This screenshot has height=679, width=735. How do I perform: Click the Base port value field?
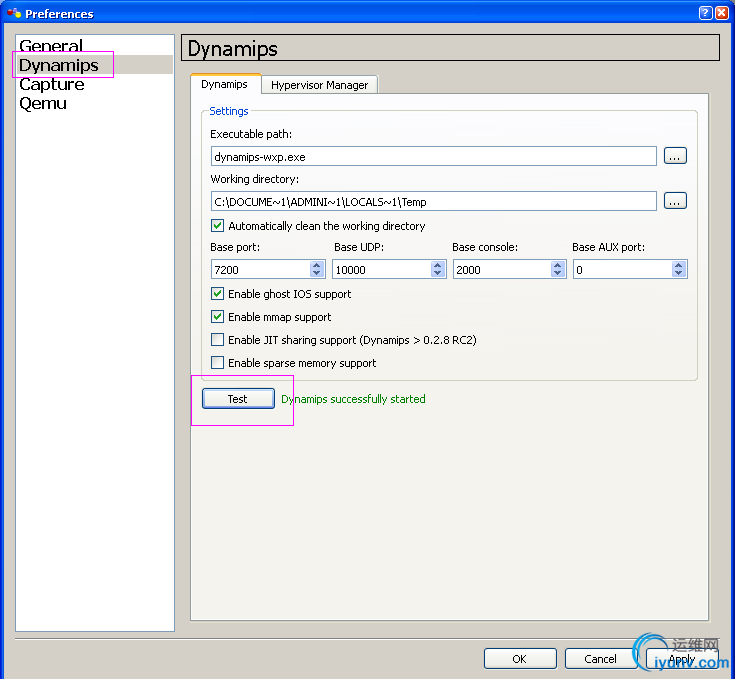[x=260, y=269]
